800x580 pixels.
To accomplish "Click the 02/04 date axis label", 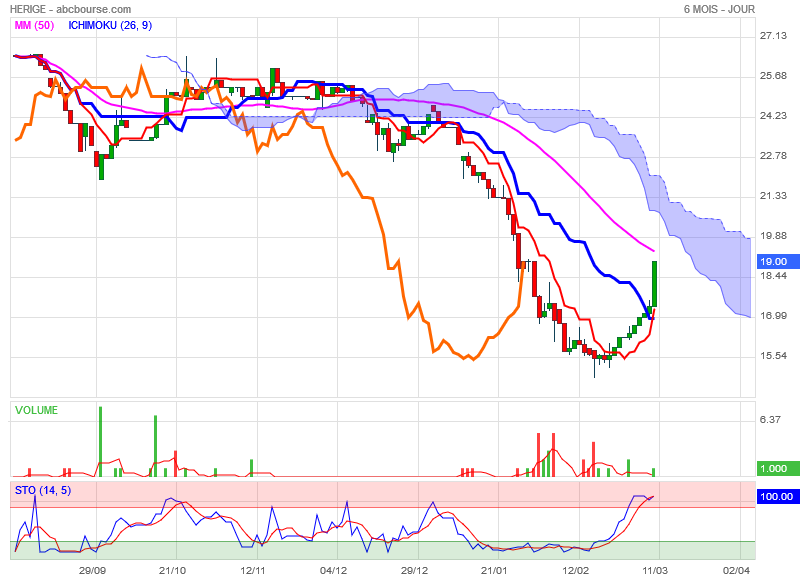I will tap(736, 570).
